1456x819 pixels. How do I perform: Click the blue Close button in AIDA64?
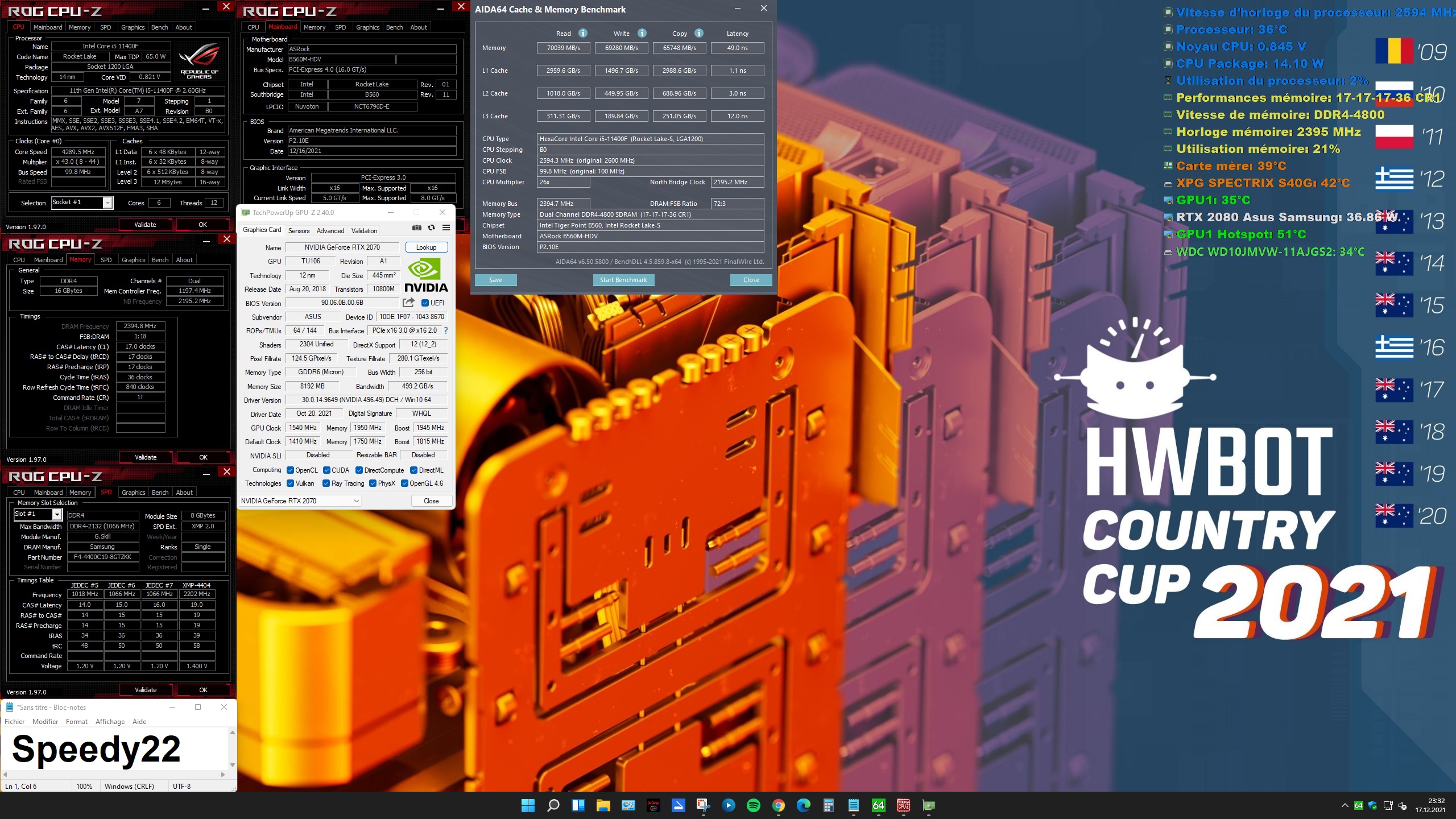tap(751, 280)
